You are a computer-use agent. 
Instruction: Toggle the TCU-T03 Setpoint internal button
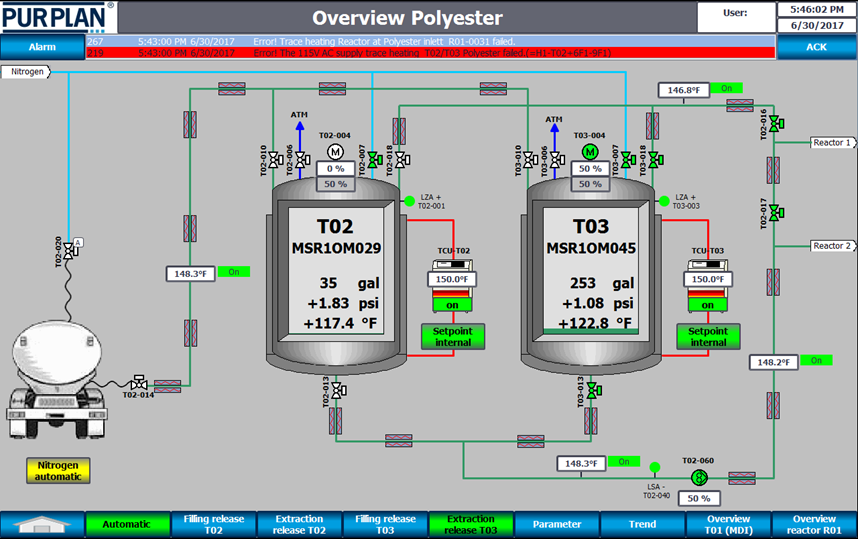click(708, 336)
